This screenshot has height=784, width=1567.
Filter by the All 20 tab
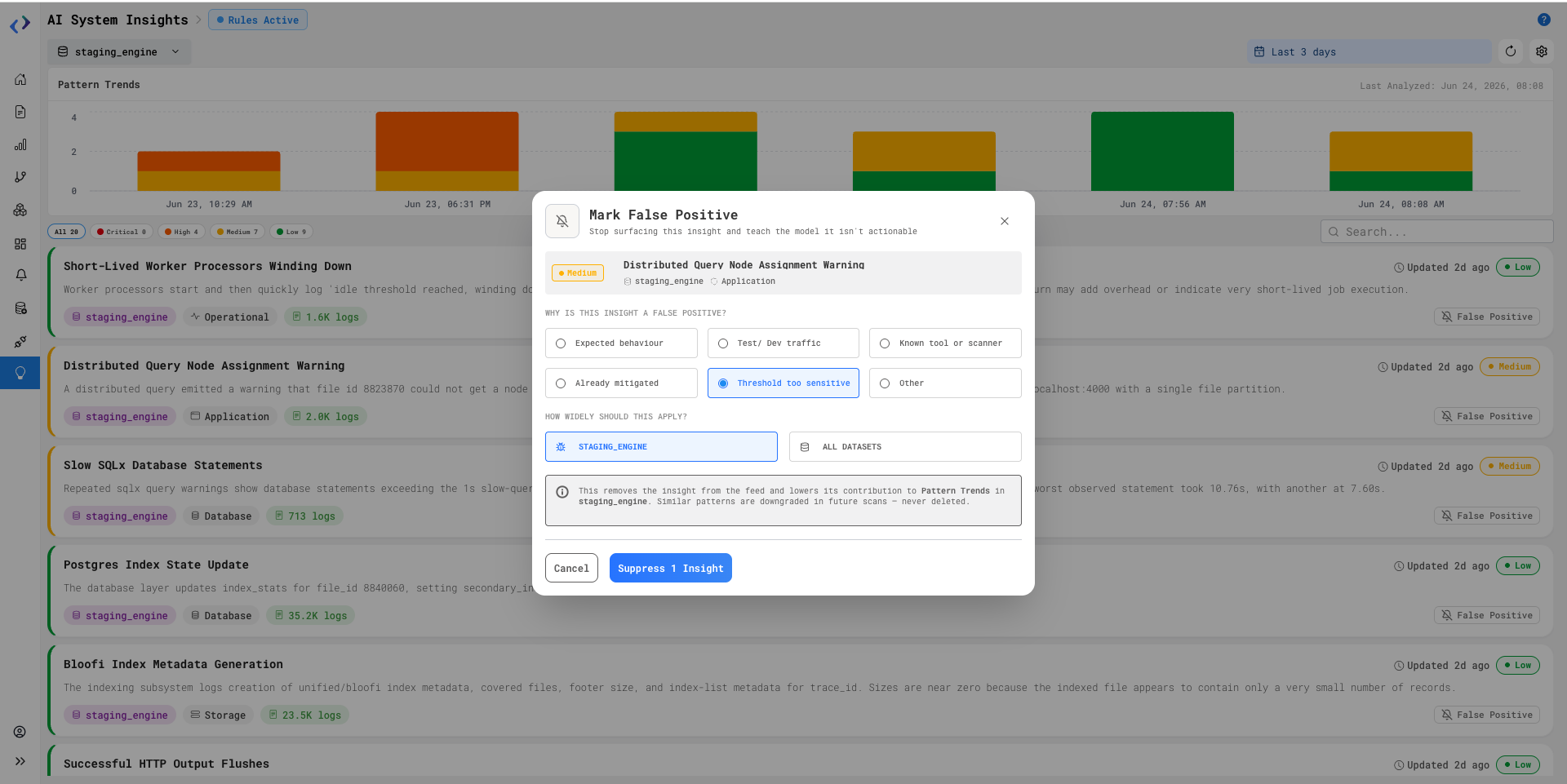click(x=66, y=232)
